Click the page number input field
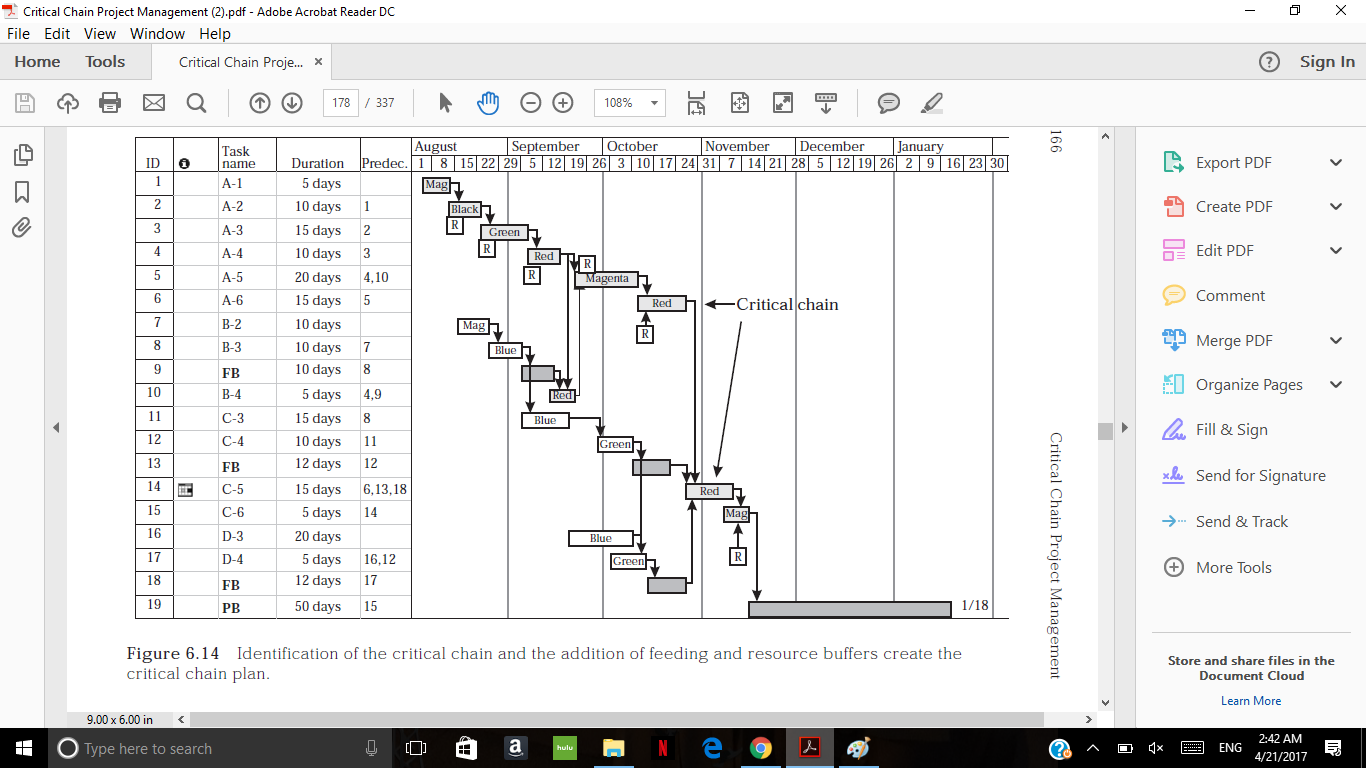Screen dimensions: 1366x768 coord(341,103)
